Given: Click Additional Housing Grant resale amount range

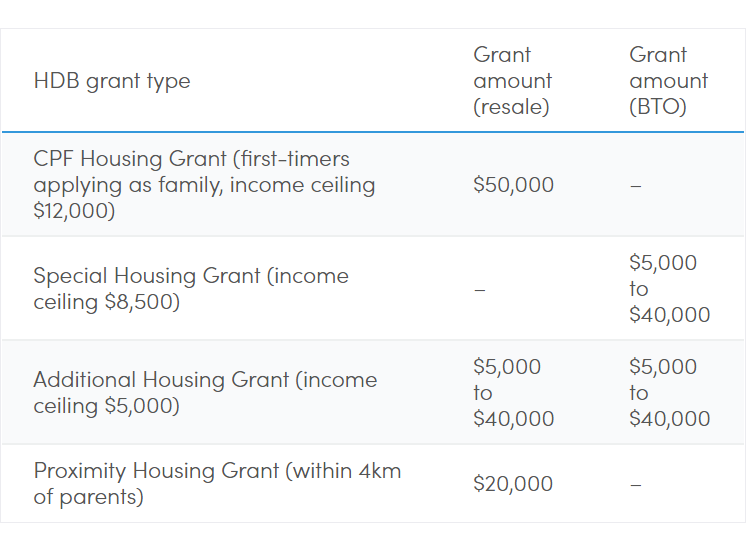Looking at the screenshot, I should pos(513,393).
